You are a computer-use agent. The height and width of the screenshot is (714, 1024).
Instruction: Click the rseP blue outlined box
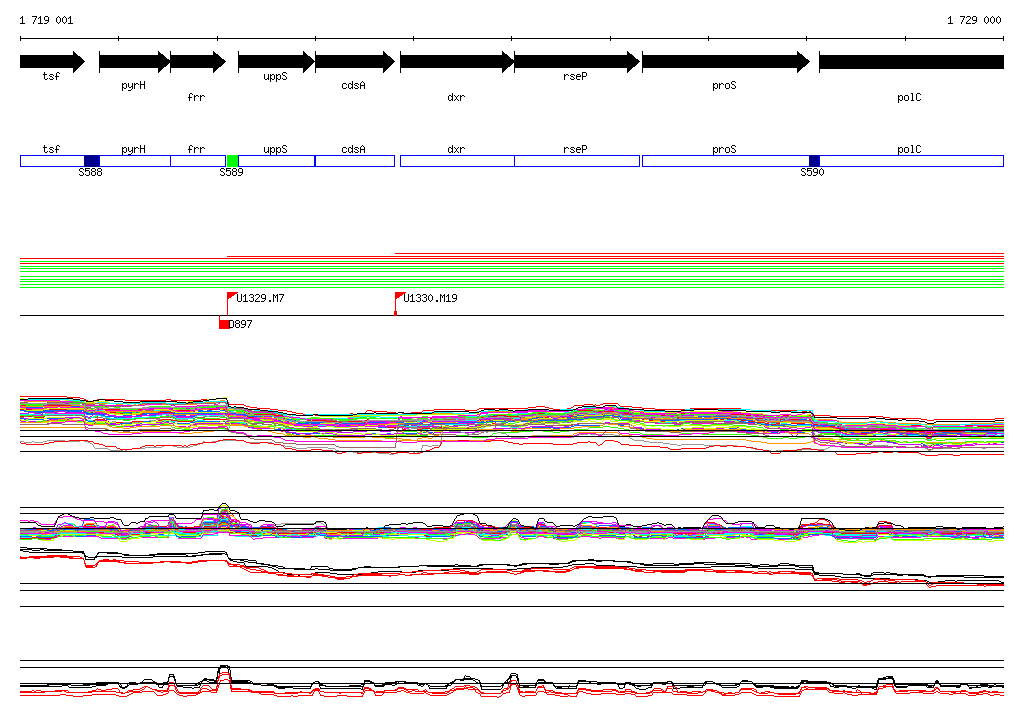tap(577, 161)
